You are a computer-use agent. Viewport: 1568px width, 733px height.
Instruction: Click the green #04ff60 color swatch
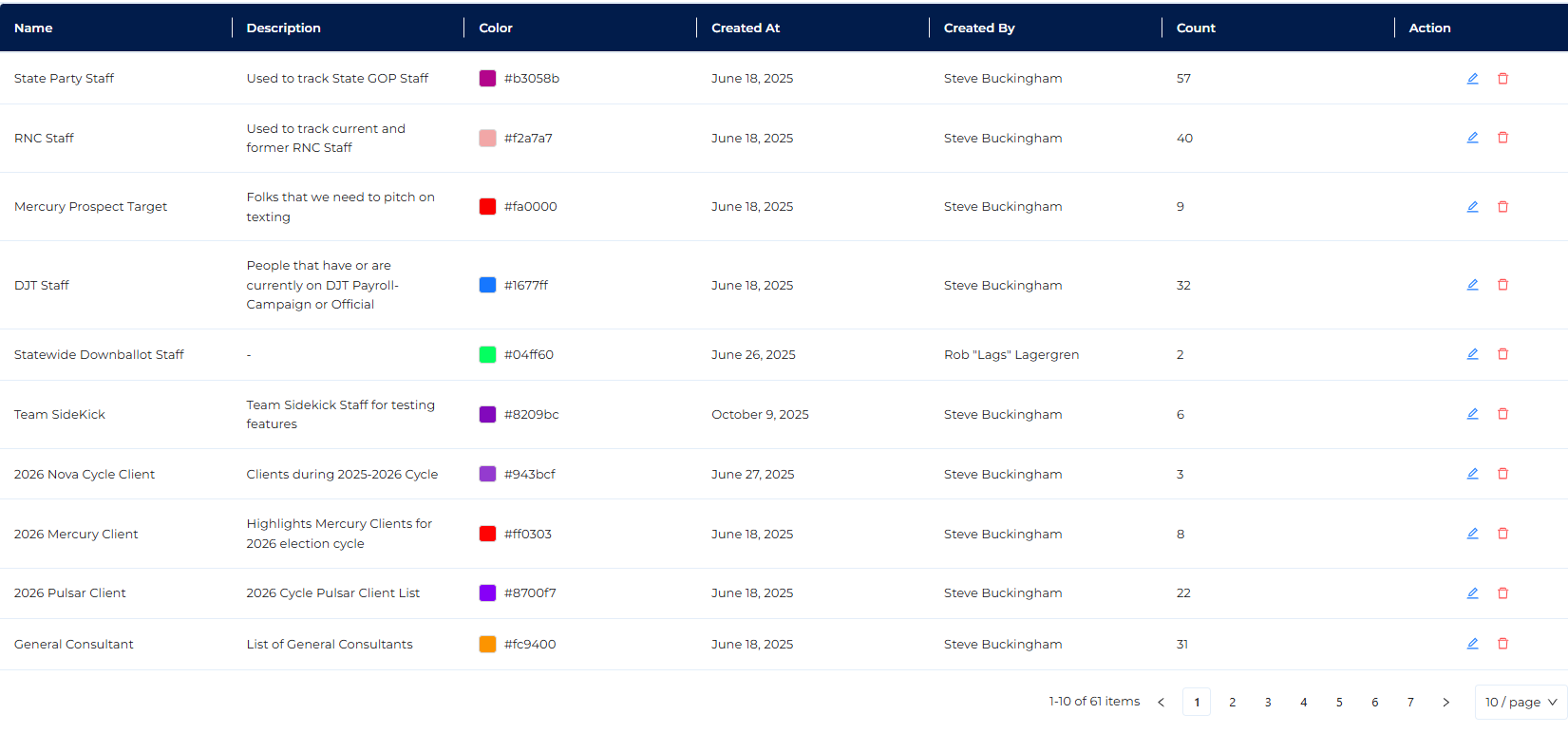487,355
